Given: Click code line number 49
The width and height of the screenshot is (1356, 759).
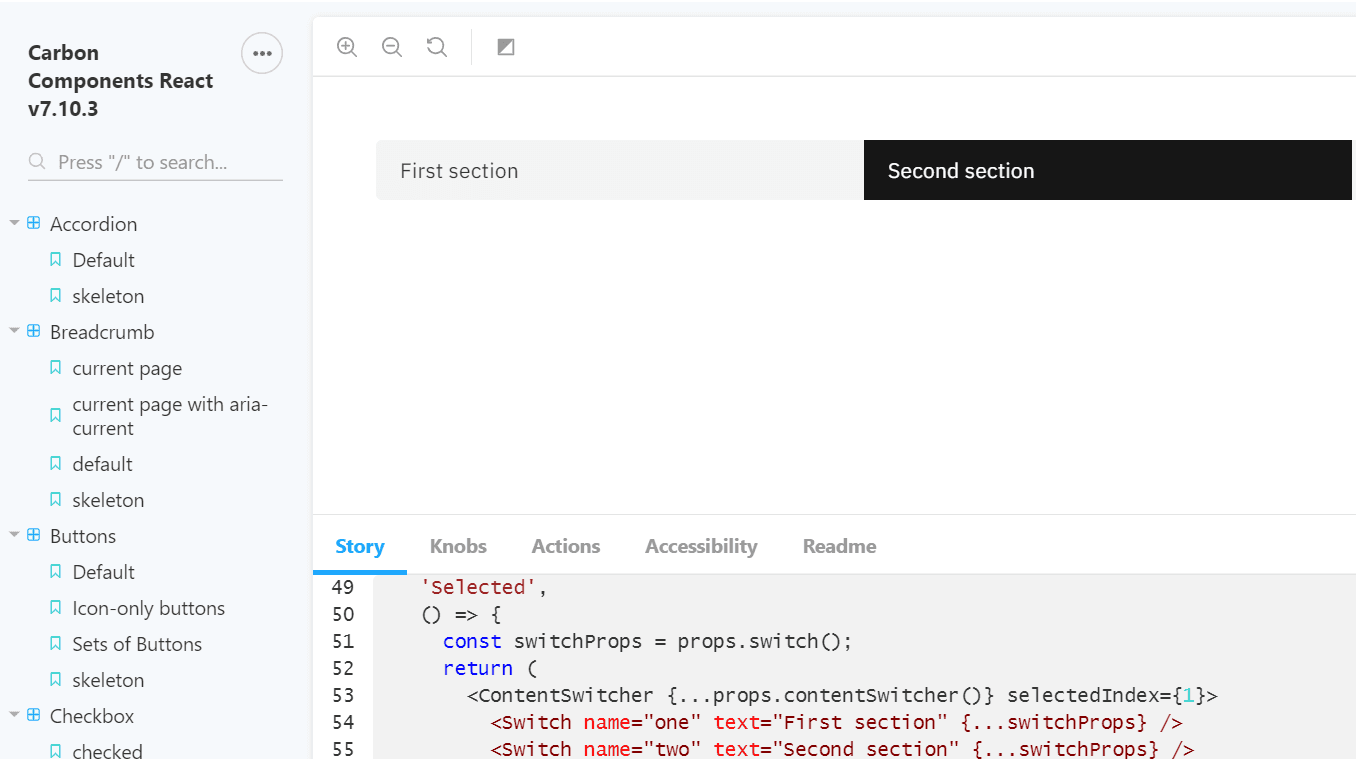Looking at the screenshot, I should coord(343,587).
